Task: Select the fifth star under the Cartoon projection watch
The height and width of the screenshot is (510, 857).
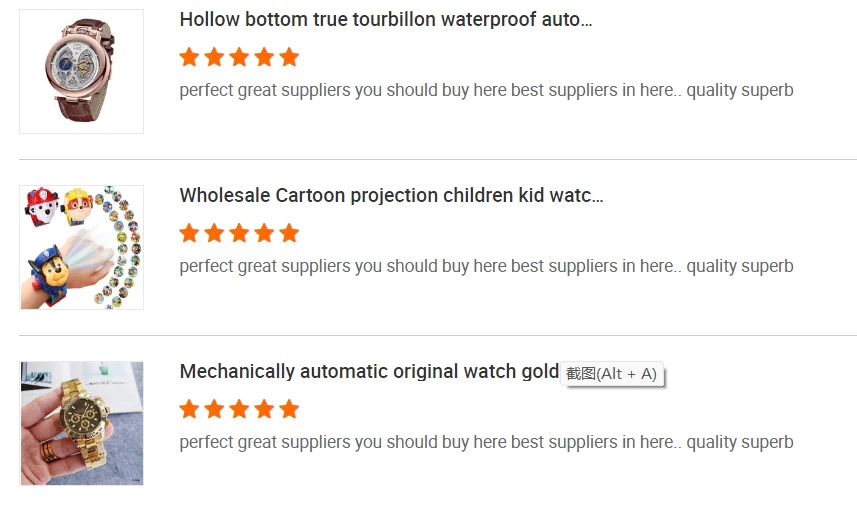Action: [289, 233]
